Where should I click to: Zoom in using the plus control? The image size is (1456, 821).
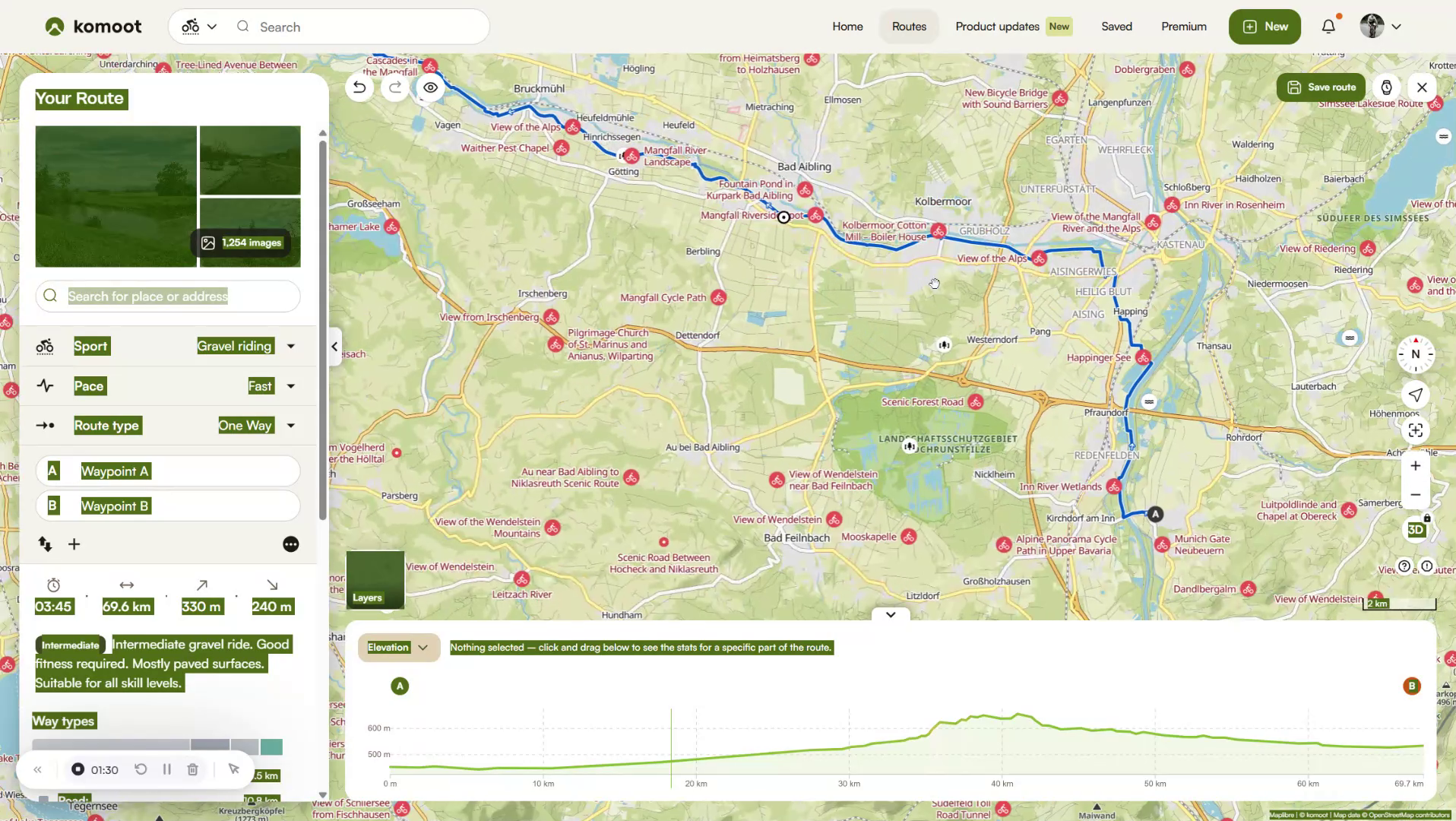coord(1414,466)
